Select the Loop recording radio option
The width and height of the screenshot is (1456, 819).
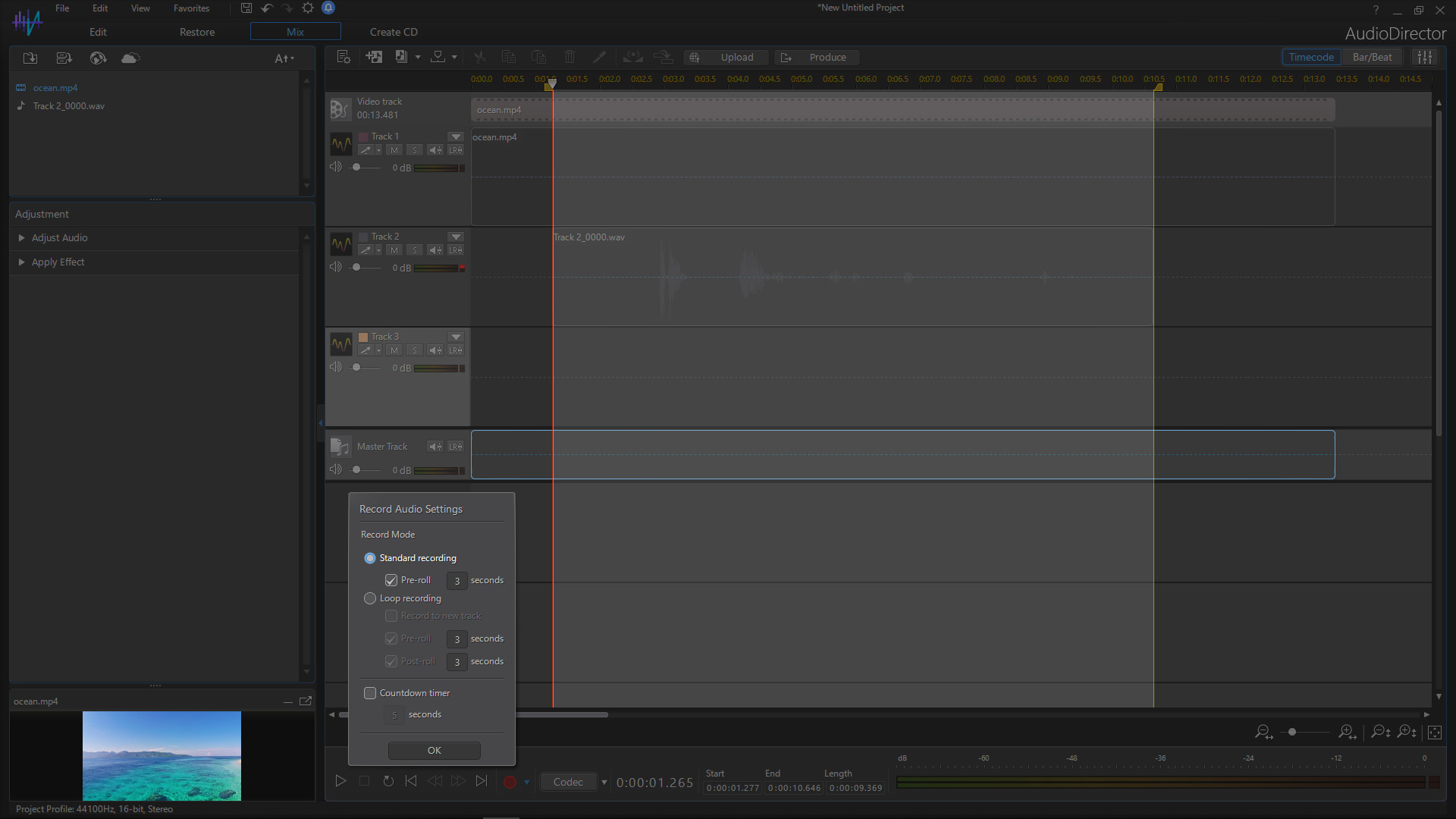pyautogui.click(x=370, y=598)
